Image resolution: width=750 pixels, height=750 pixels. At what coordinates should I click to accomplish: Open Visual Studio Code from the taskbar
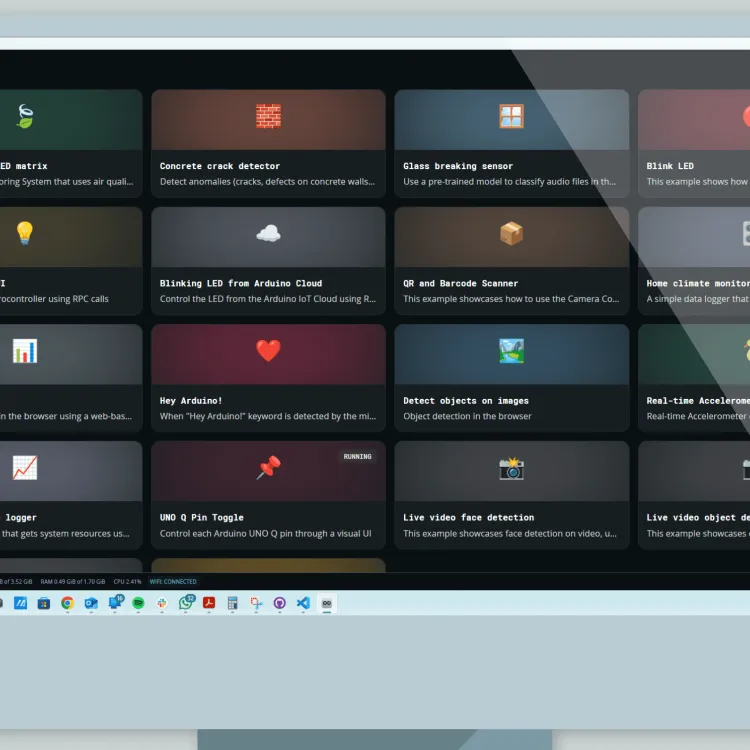[303, 603]
